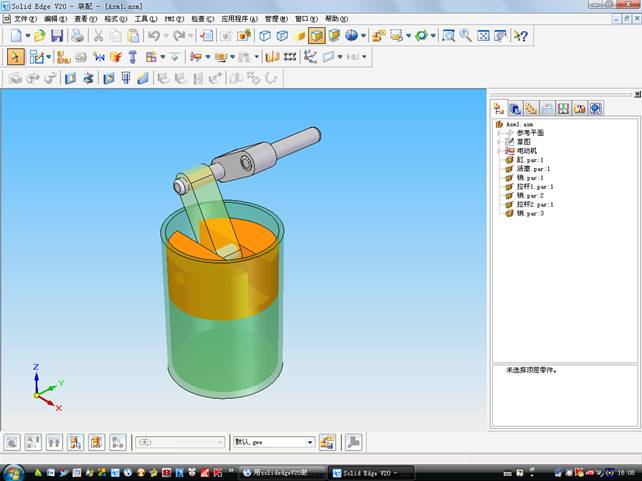Switch to the question folder panel tab
Image resolution: width=642 pixels, height=481 pixels.
579,109
